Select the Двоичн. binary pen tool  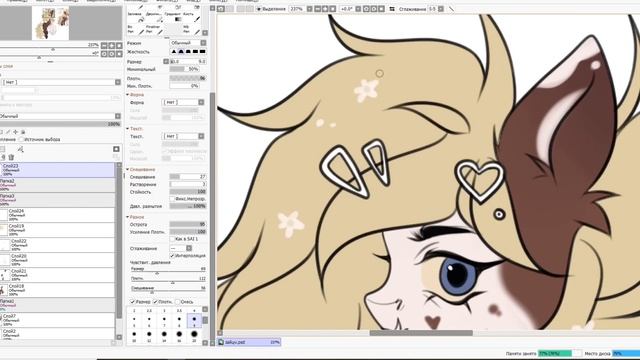click(x=154, y=16)
